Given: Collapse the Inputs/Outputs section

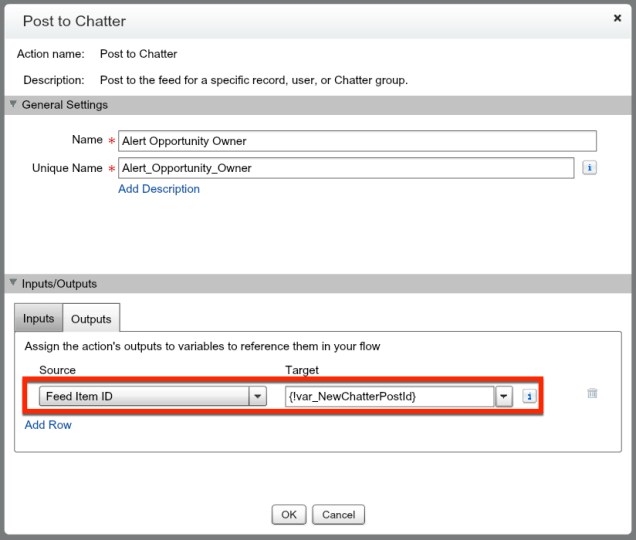Looking at the screenshot, I should tap(13, 282).
